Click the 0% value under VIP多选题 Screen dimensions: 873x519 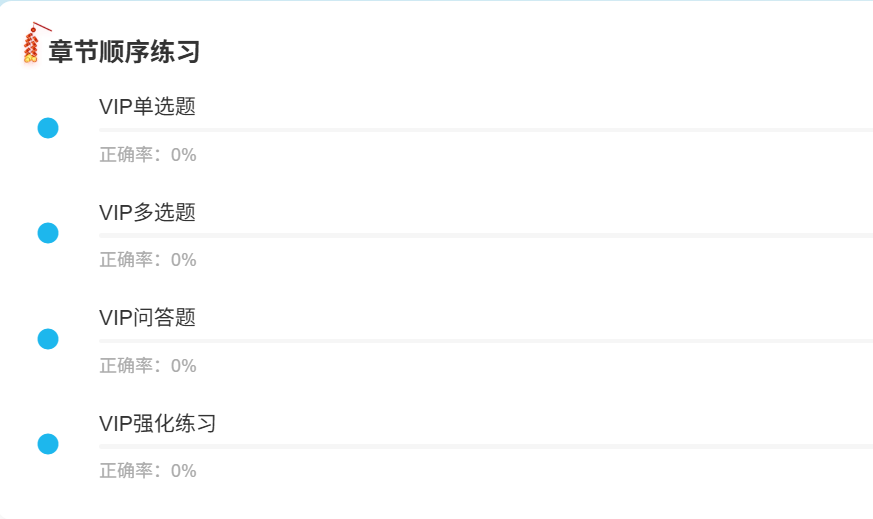183,260
